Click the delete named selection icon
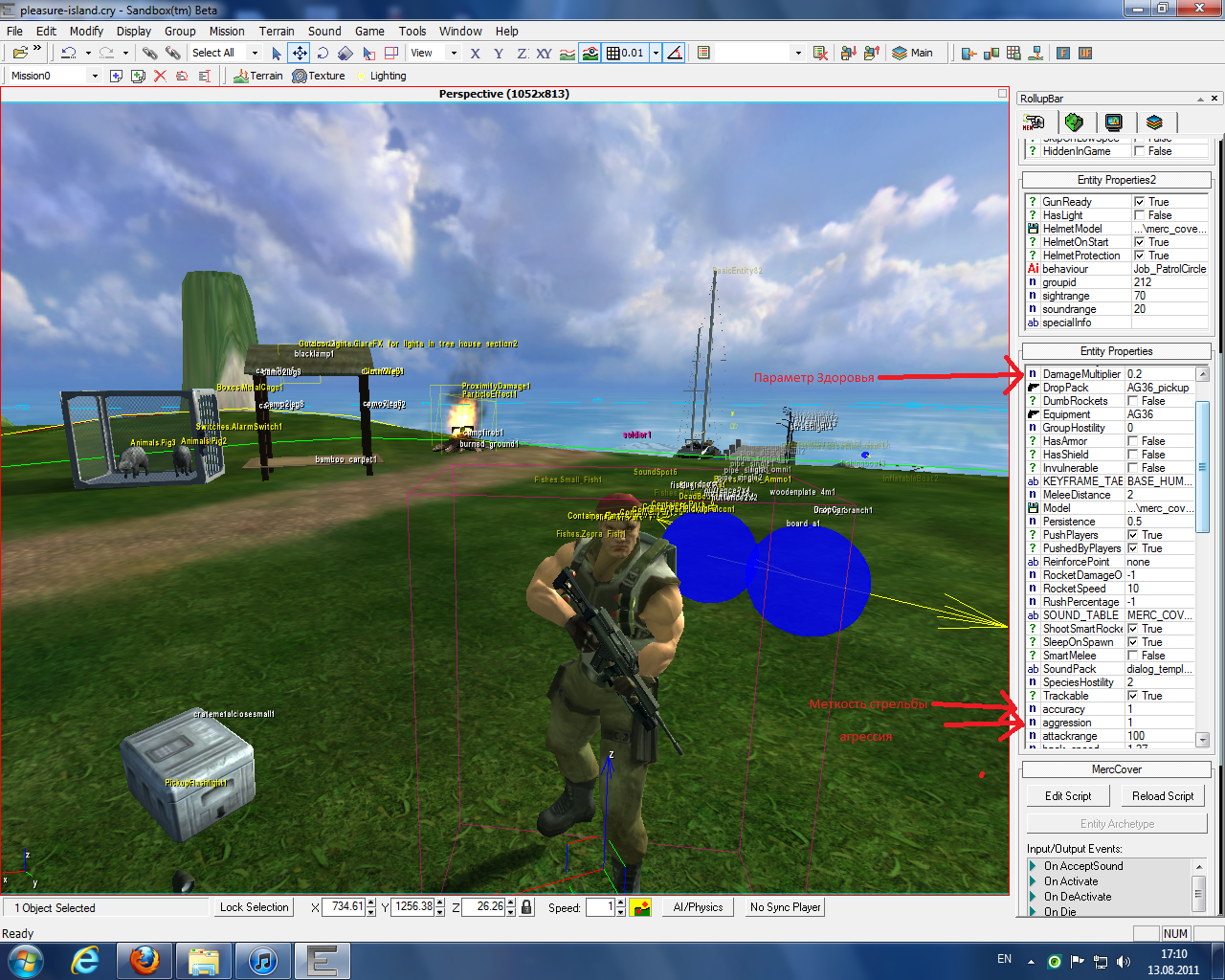Image resolution: width=1225 pixels, height=980 pixels. pyautogui.click(x=820, y=53)
